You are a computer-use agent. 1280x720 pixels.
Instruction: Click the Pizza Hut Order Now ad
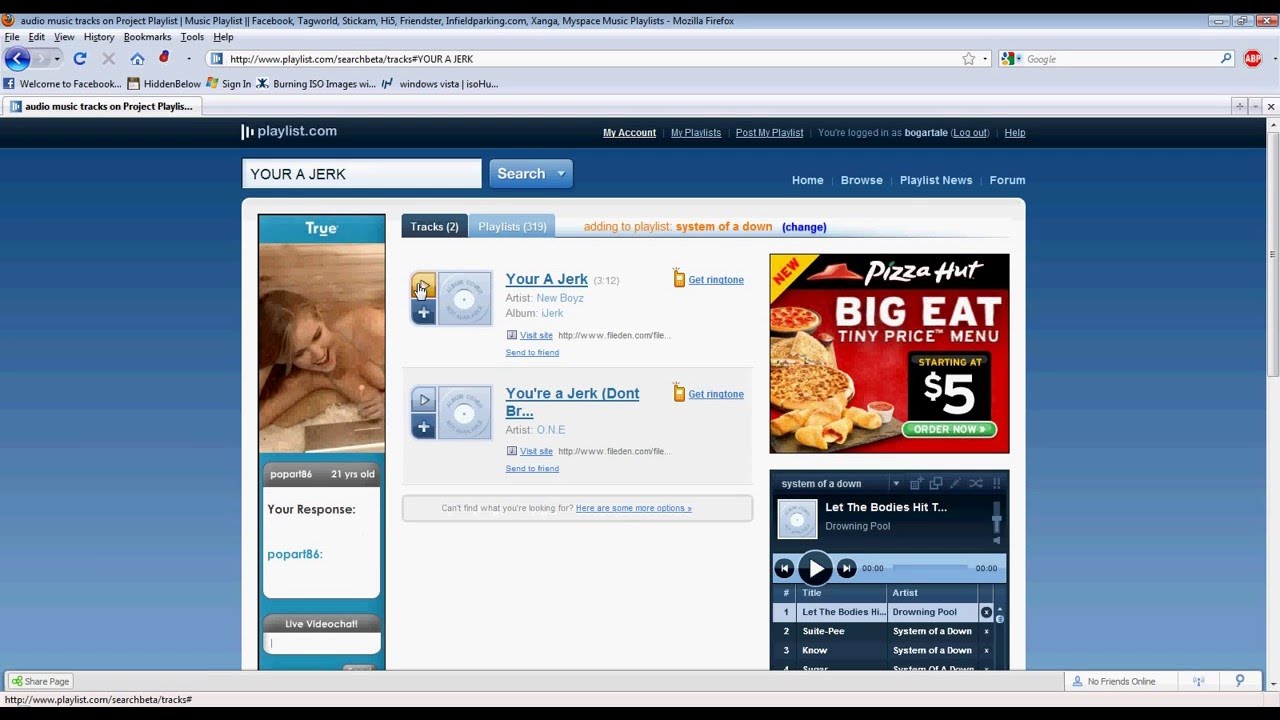pyautogui.click(x=949, y=429)
